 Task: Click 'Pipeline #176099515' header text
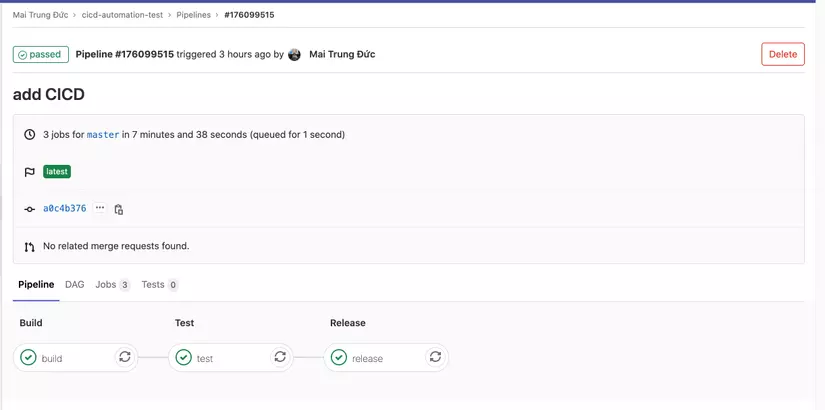[125, 54]
